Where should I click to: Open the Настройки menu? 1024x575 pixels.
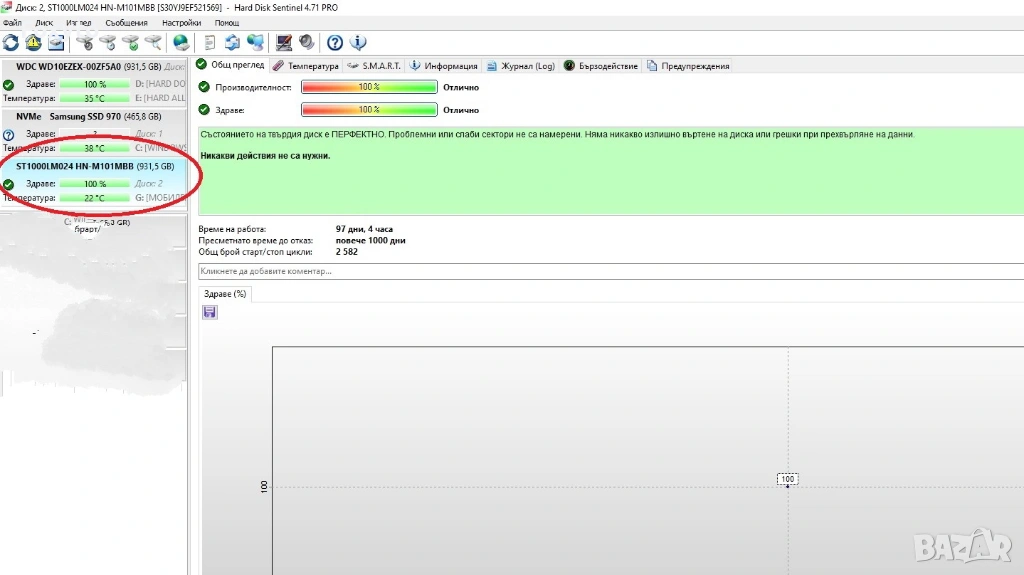pyautogui.click(x=180, y=22)
